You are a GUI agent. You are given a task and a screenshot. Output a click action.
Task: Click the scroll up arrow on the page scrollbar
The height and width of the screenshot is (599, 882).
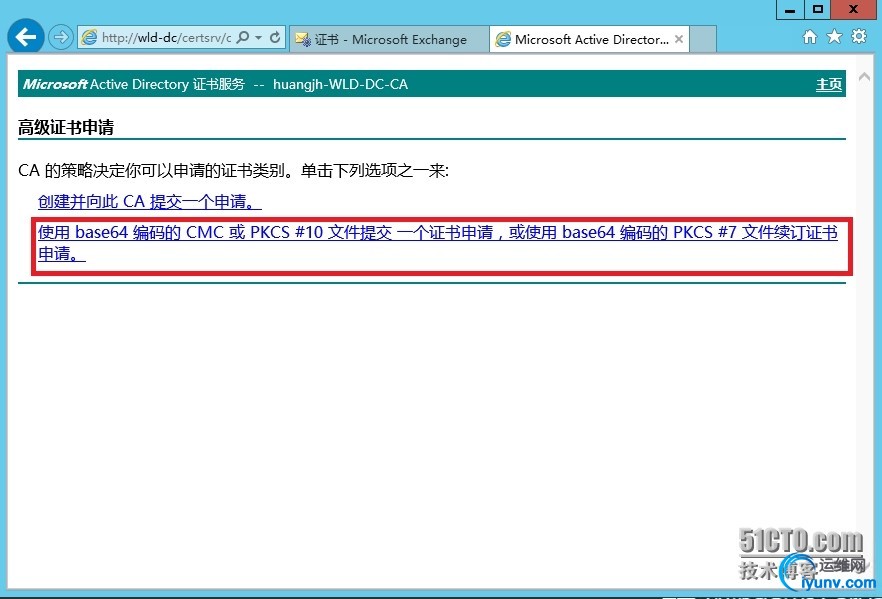[864, 77]
